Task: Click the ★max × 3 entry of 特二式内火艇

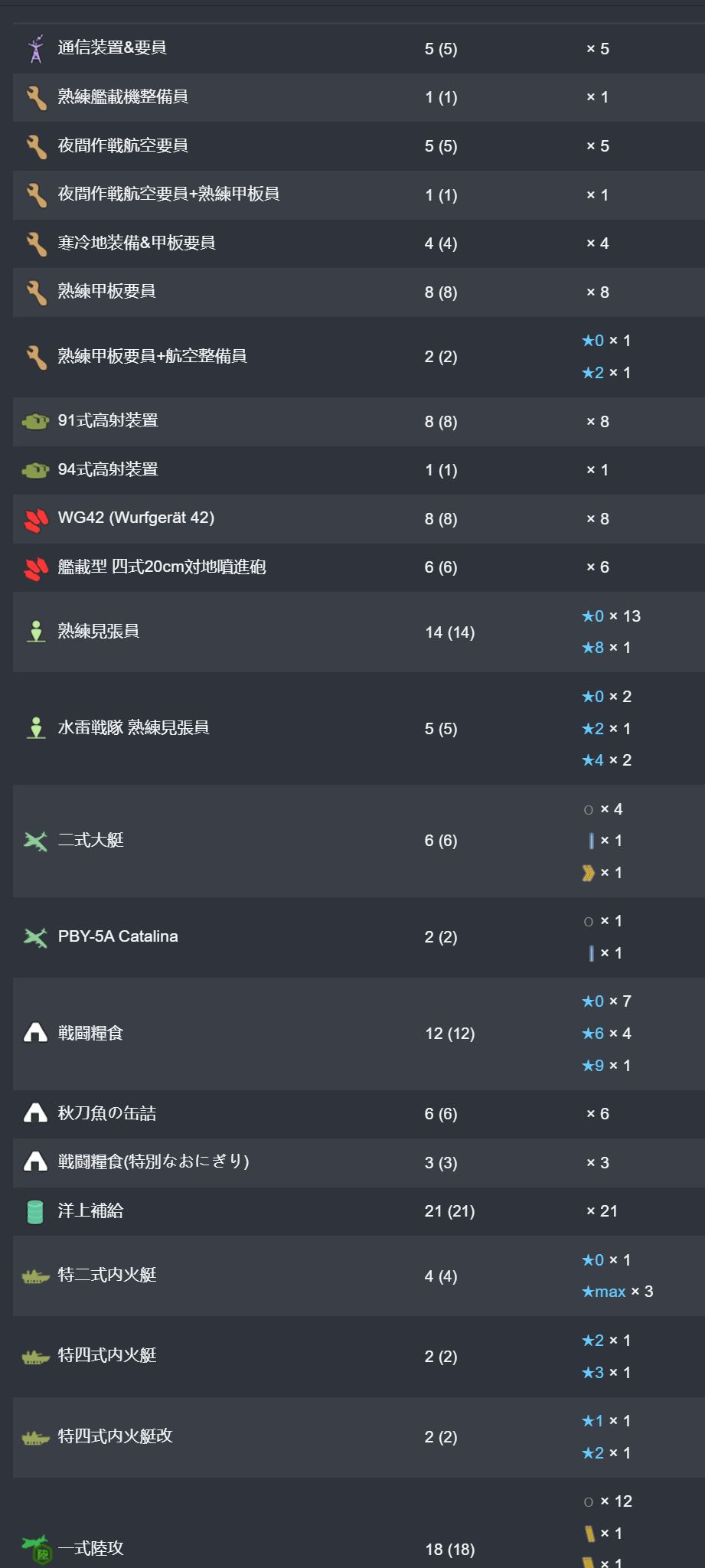Action: (x=618, y=1292)
